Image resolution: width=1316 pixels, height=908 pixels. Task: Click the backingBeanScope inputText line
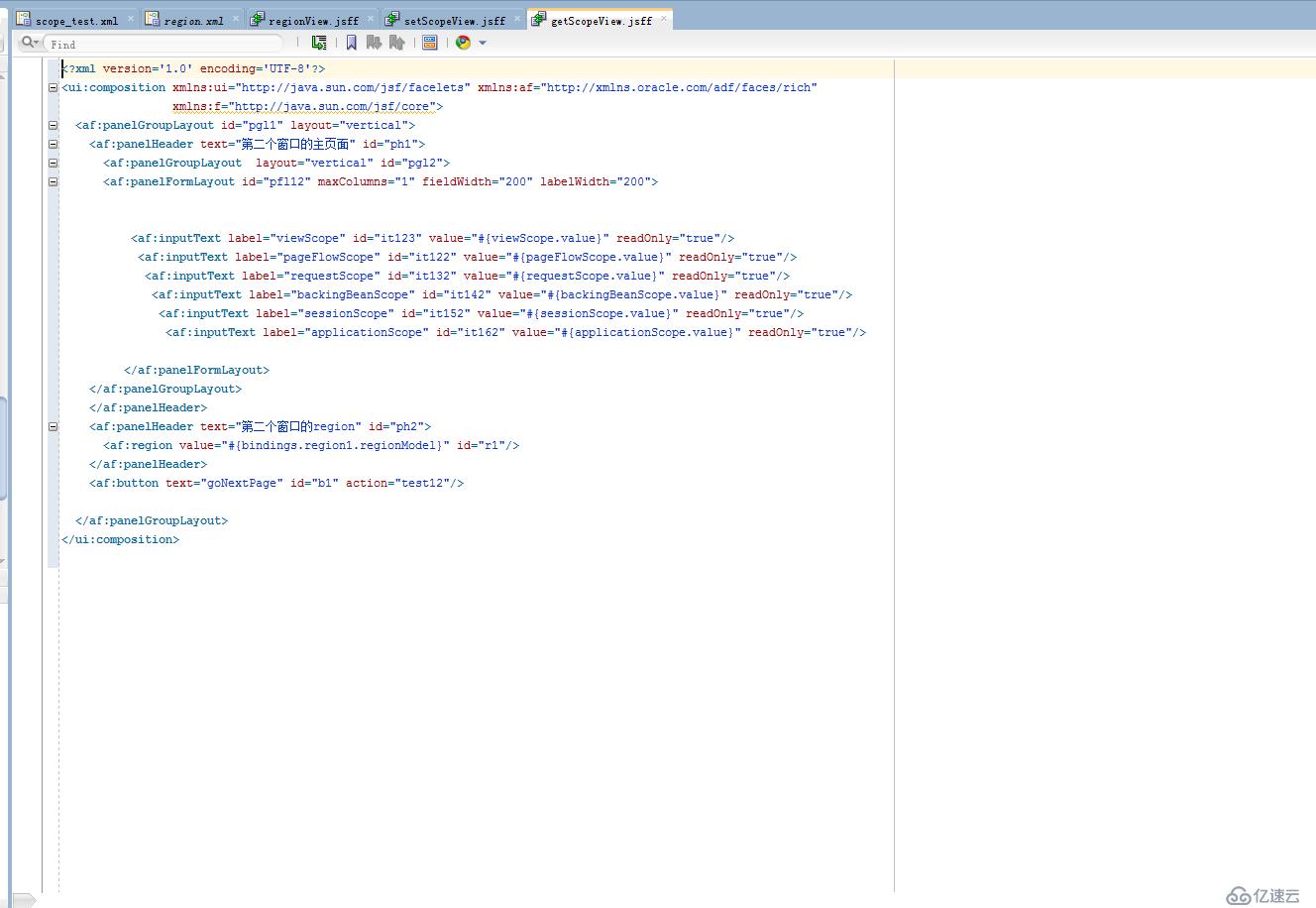click(501, 294)
